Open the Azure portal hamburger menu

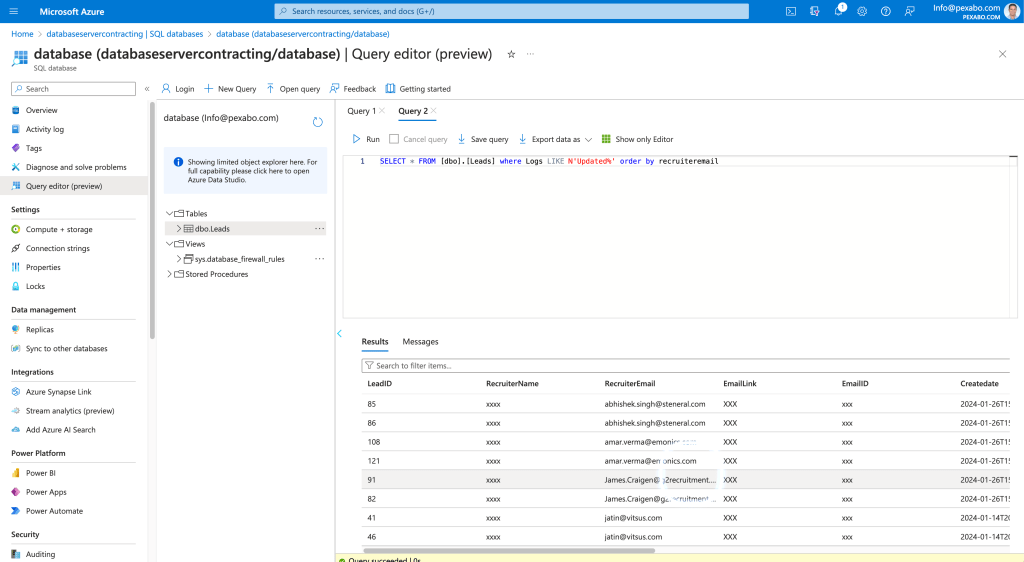[14, 11]
